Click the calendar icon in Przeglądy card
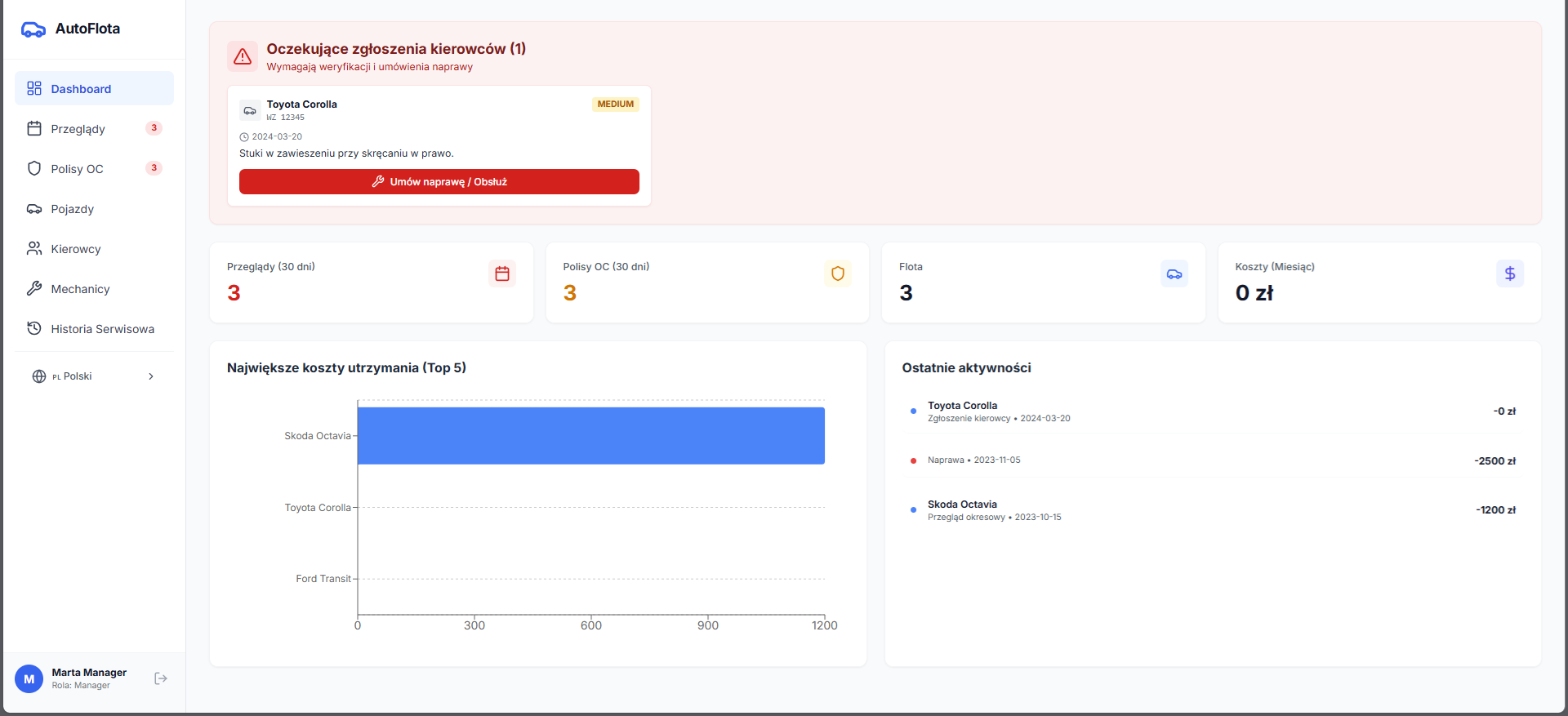The height and width of the screenshot is (716, 1568). point(502,274)
